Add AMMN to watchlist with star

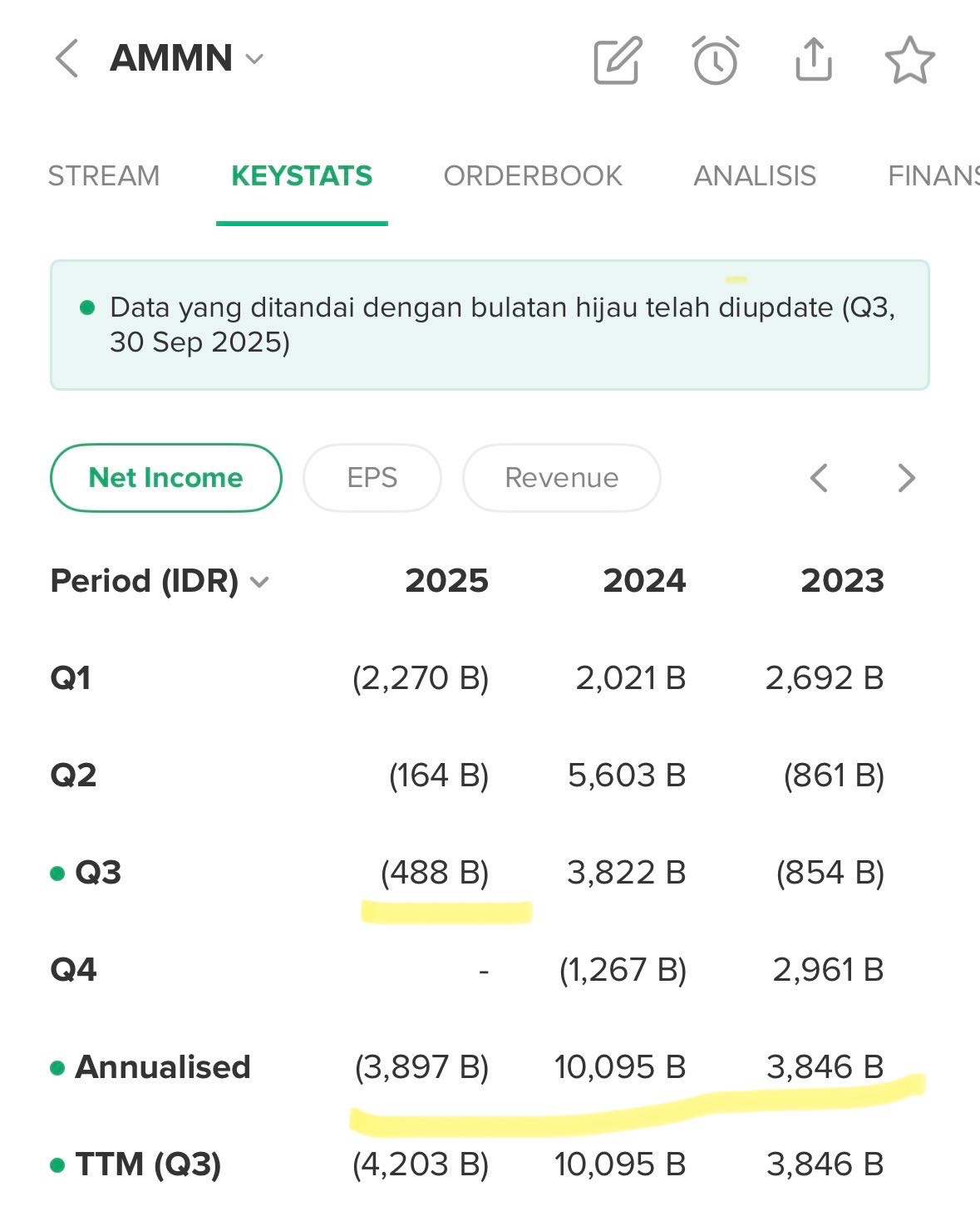pyautogui.click(x=909, y=60)
